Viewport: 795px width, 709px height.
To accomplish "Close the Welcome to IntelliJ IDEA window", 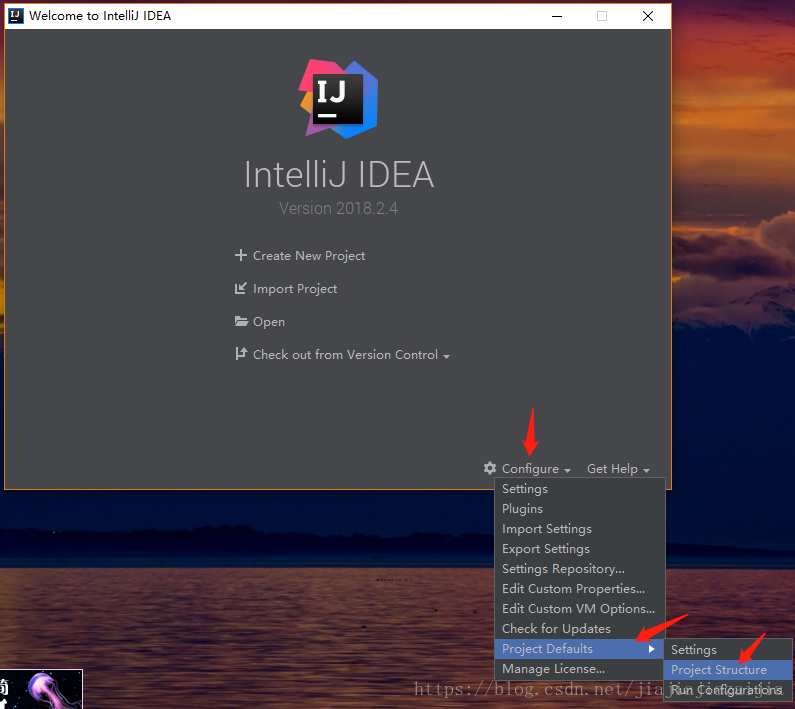I will click(x=647, y=16).
